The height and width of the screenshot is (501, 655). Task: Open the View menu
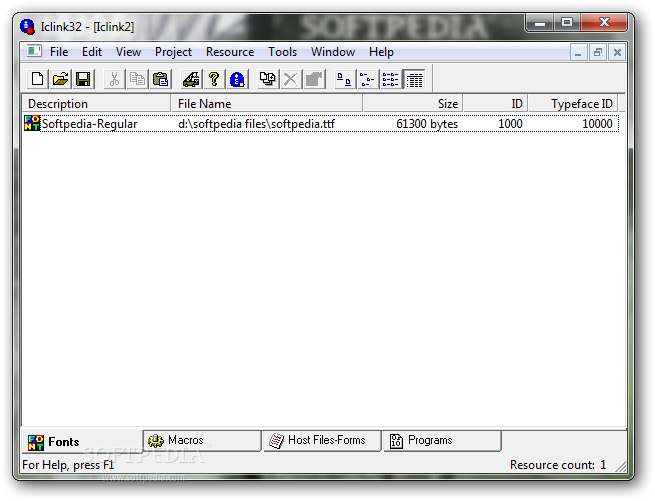(x=128, y=52)
